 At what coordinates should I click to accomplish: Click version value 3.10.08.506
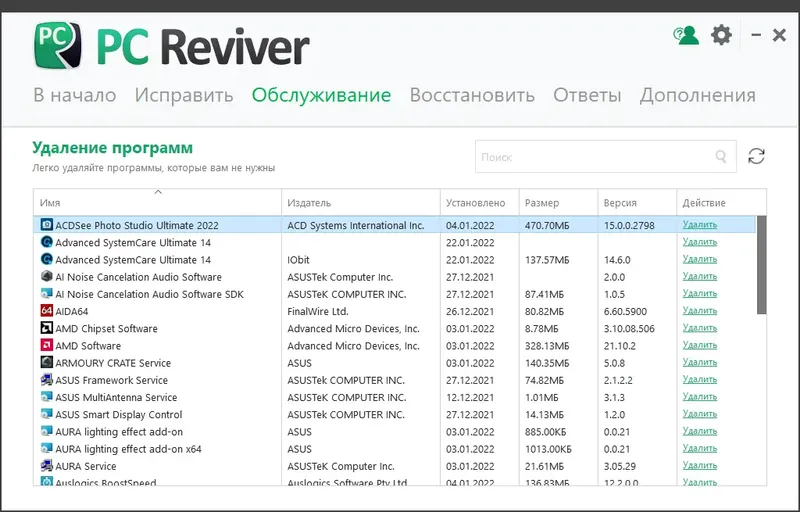629,328
